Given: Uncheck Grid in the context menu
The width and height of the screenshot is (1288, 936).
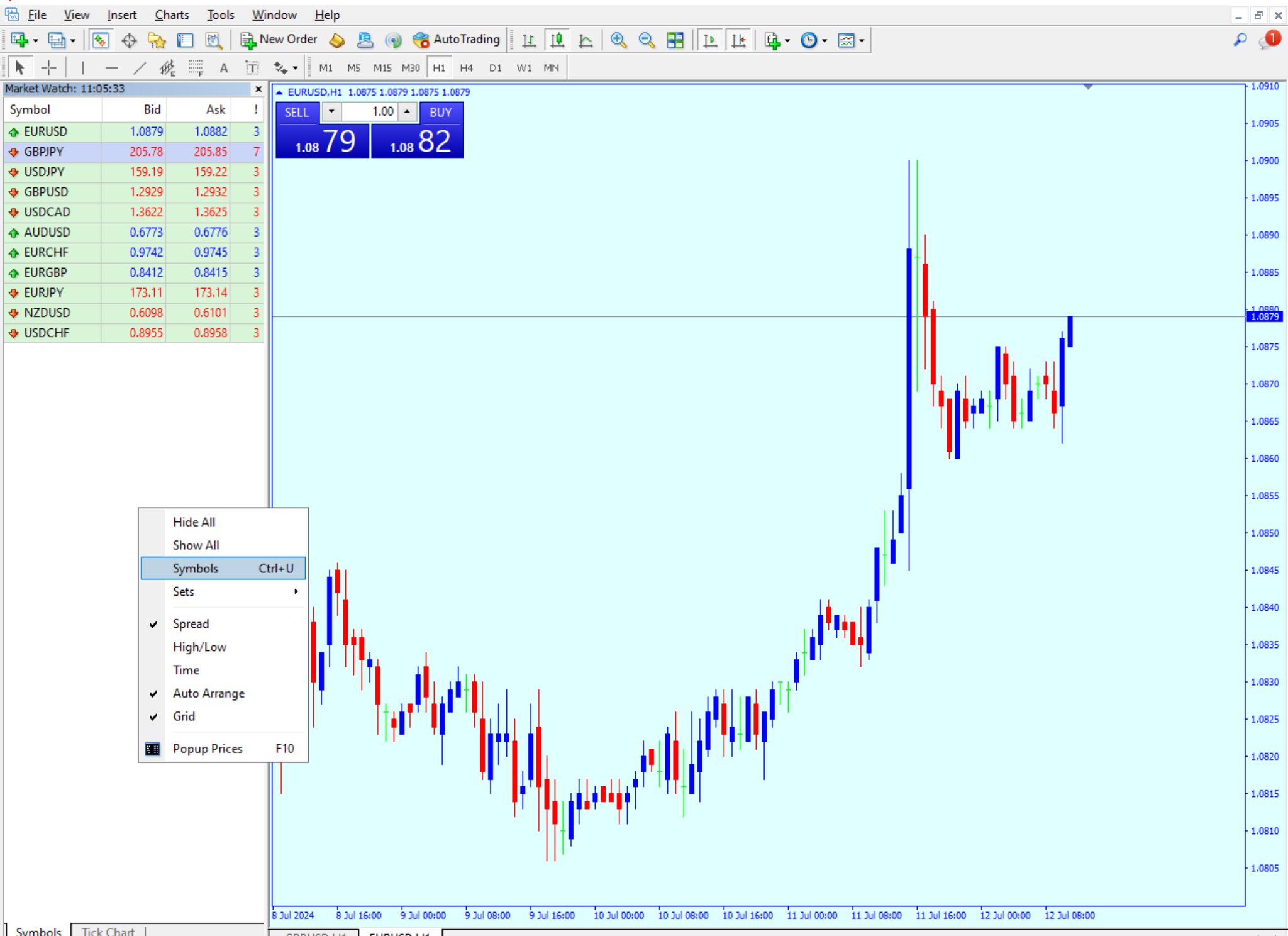Looking at the screenshot, I should click(x=184, y=716).
